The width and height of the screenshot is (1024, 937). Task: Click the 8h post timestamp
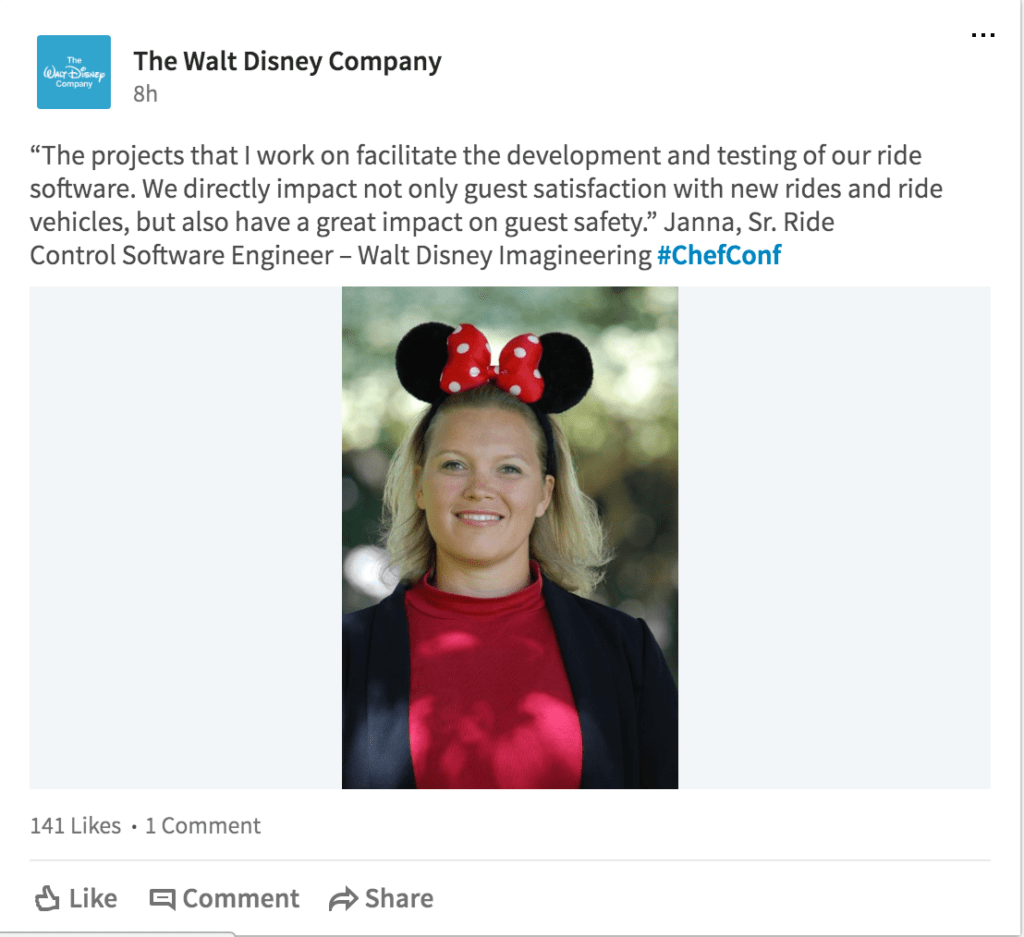tap(145, 95)
